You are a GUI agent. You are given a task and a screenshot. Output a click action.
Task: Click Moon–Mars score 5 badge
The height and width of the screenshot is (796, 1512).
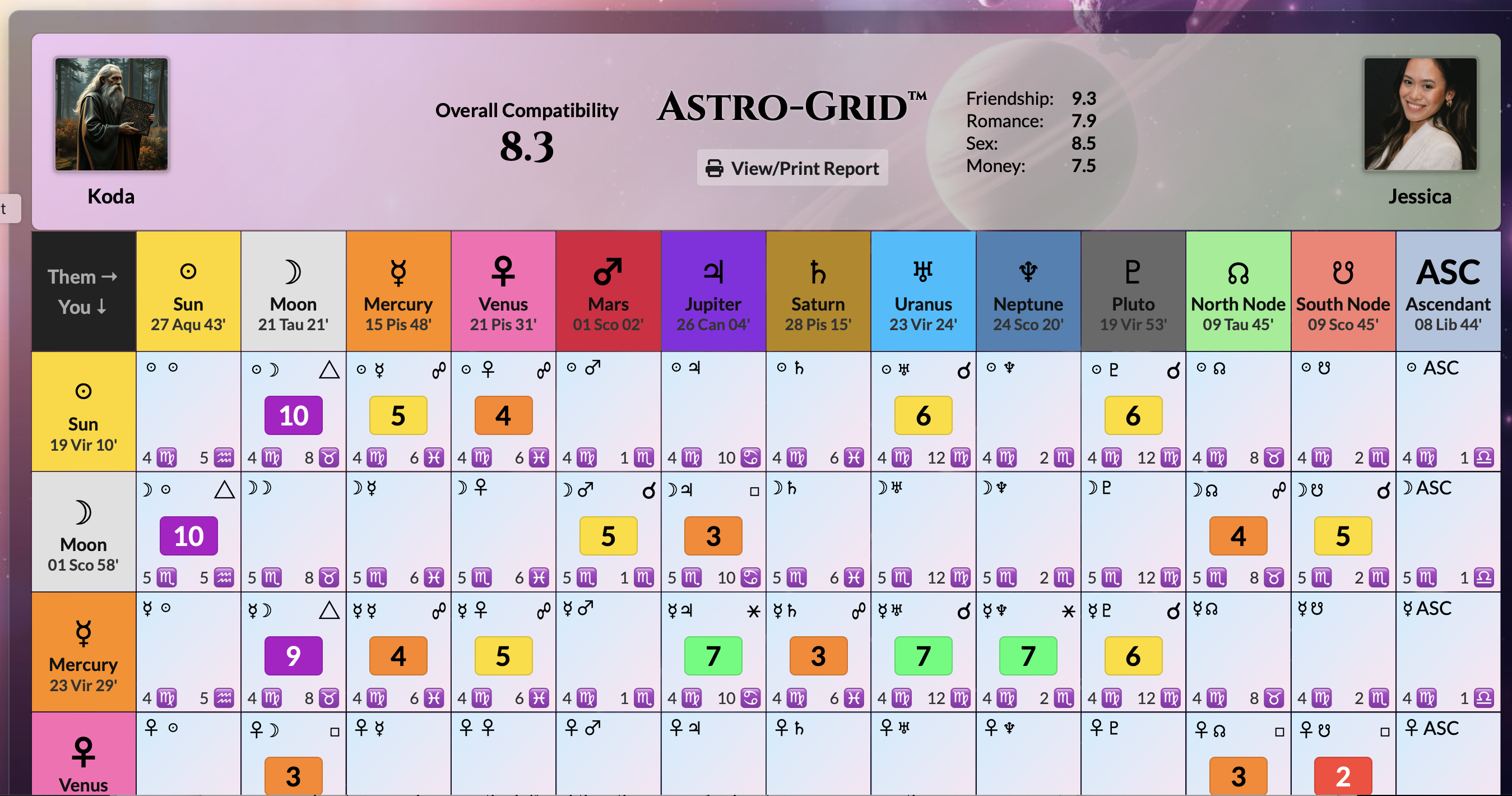[608, 536]
